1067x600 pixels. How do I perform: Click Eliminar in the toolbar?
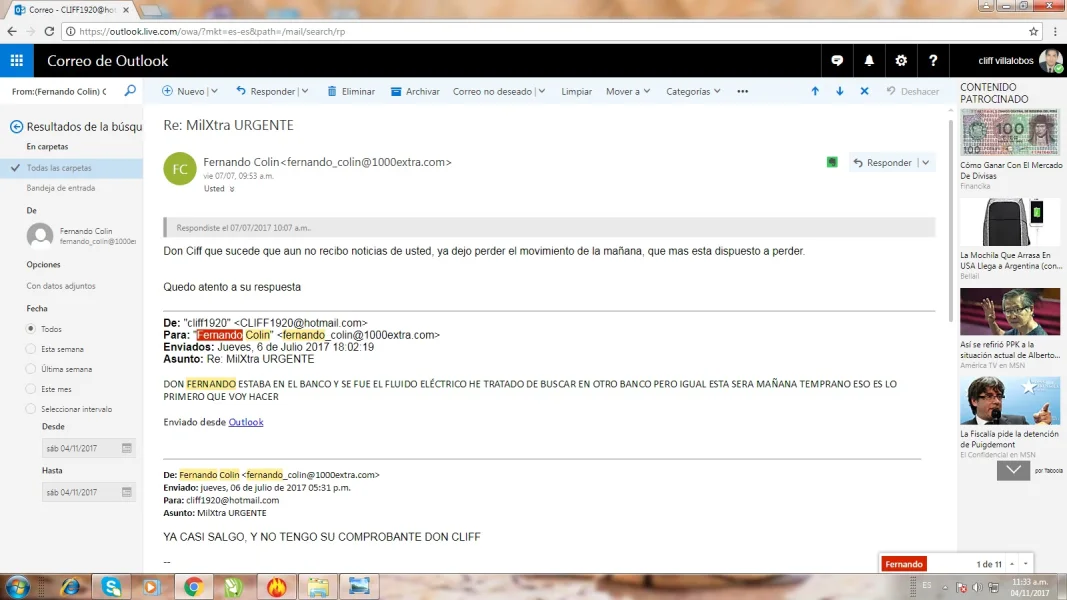(x=349, y=91)
